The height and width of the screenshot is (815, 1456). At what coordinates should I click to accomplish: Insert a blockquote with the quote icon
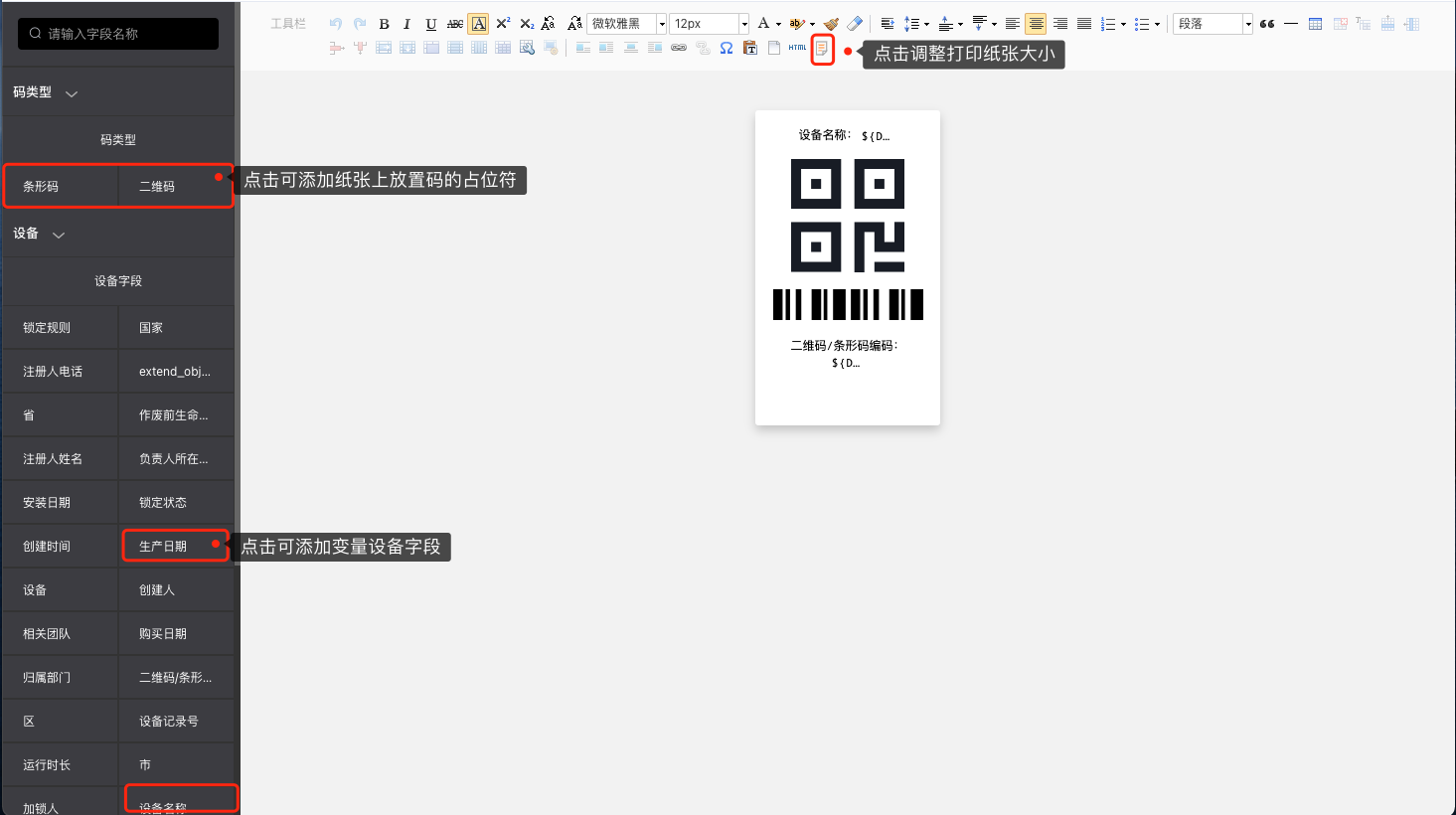pos(1267,24)
